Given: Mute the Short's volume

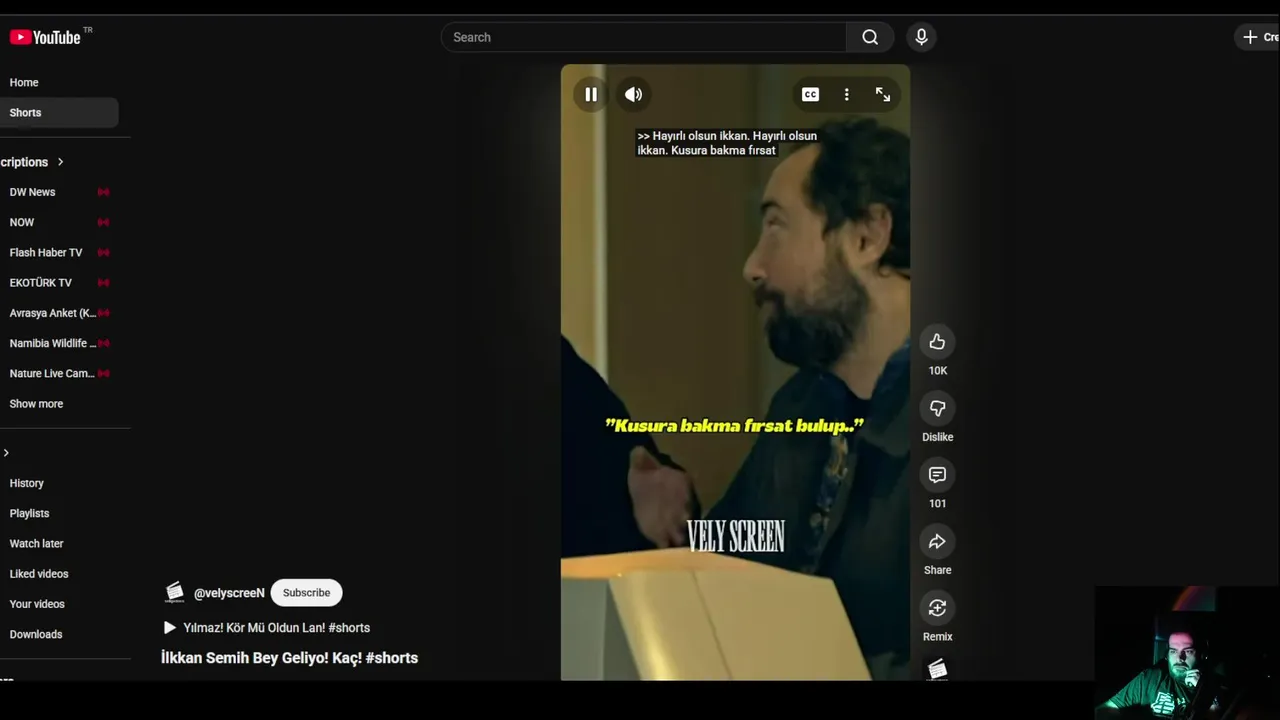Looking at the screenshot, I should pyautogui.click(x=633, y=94).
